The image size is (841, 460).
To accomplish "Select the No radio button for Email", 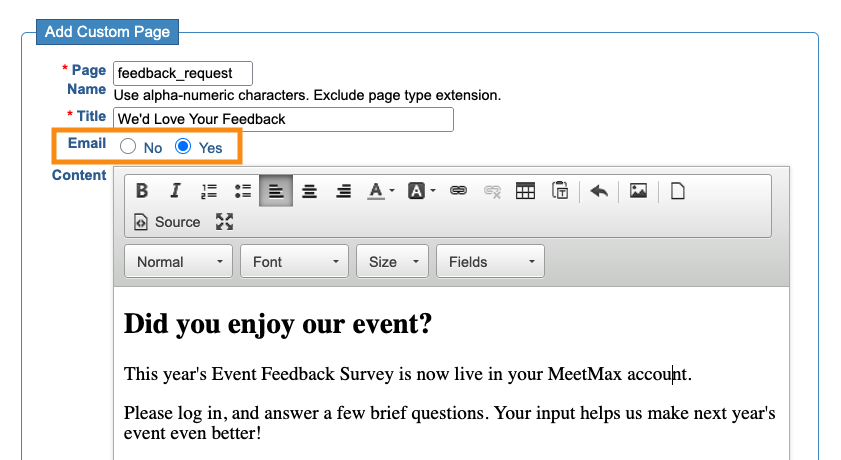I will pyautogui.click(x=129, y=147).
